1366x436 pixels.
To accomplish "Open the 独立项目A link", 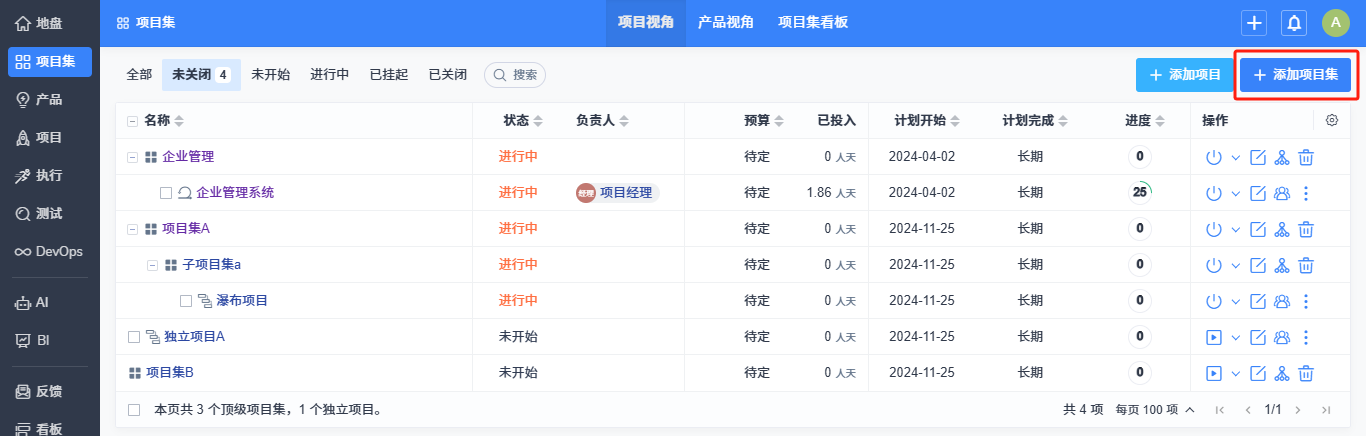I will 194,337.
